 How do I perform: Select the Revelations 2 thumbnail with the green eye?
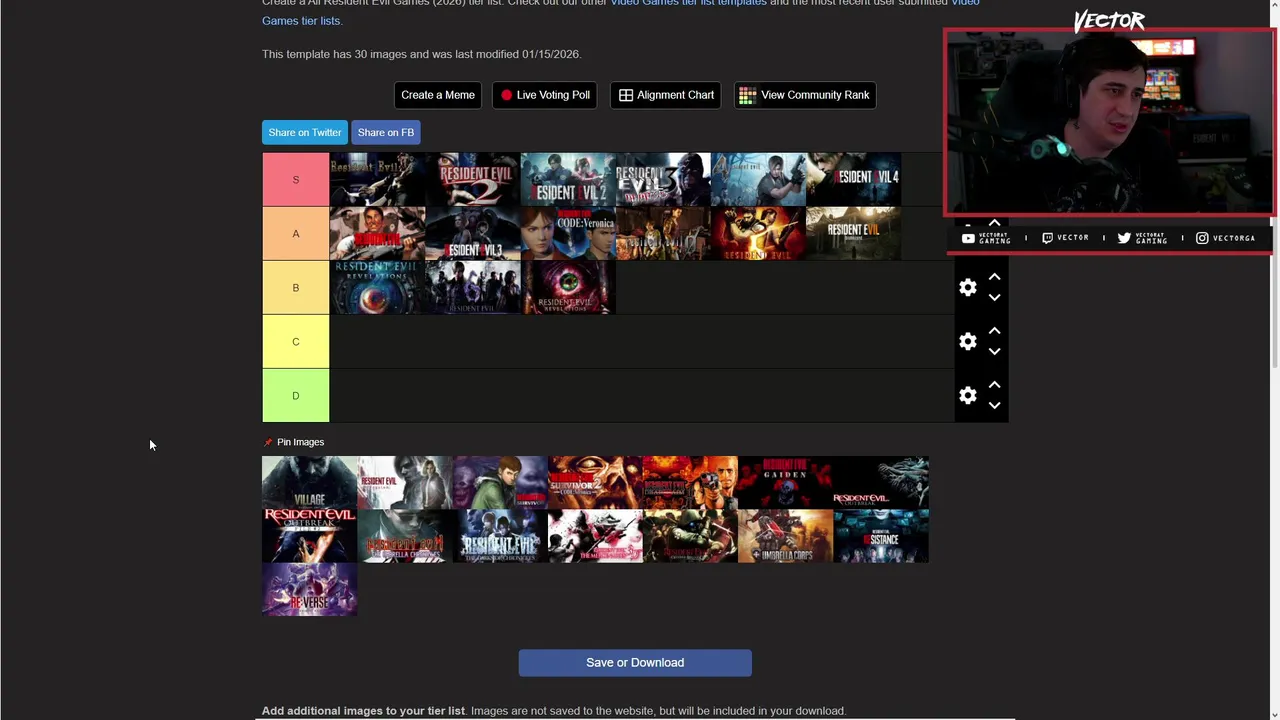point(568,287)
